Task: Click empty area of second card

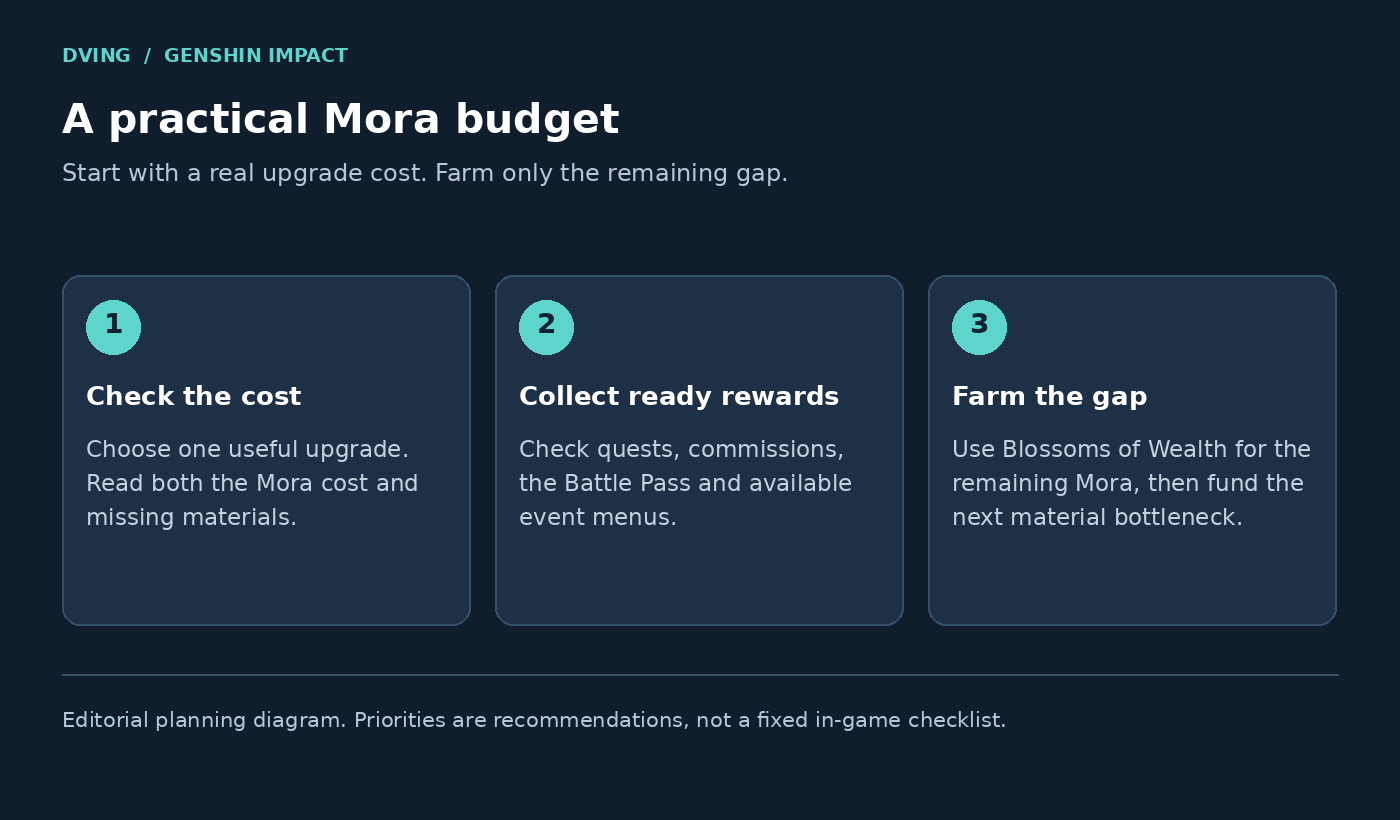Action: tap(699, 580)
